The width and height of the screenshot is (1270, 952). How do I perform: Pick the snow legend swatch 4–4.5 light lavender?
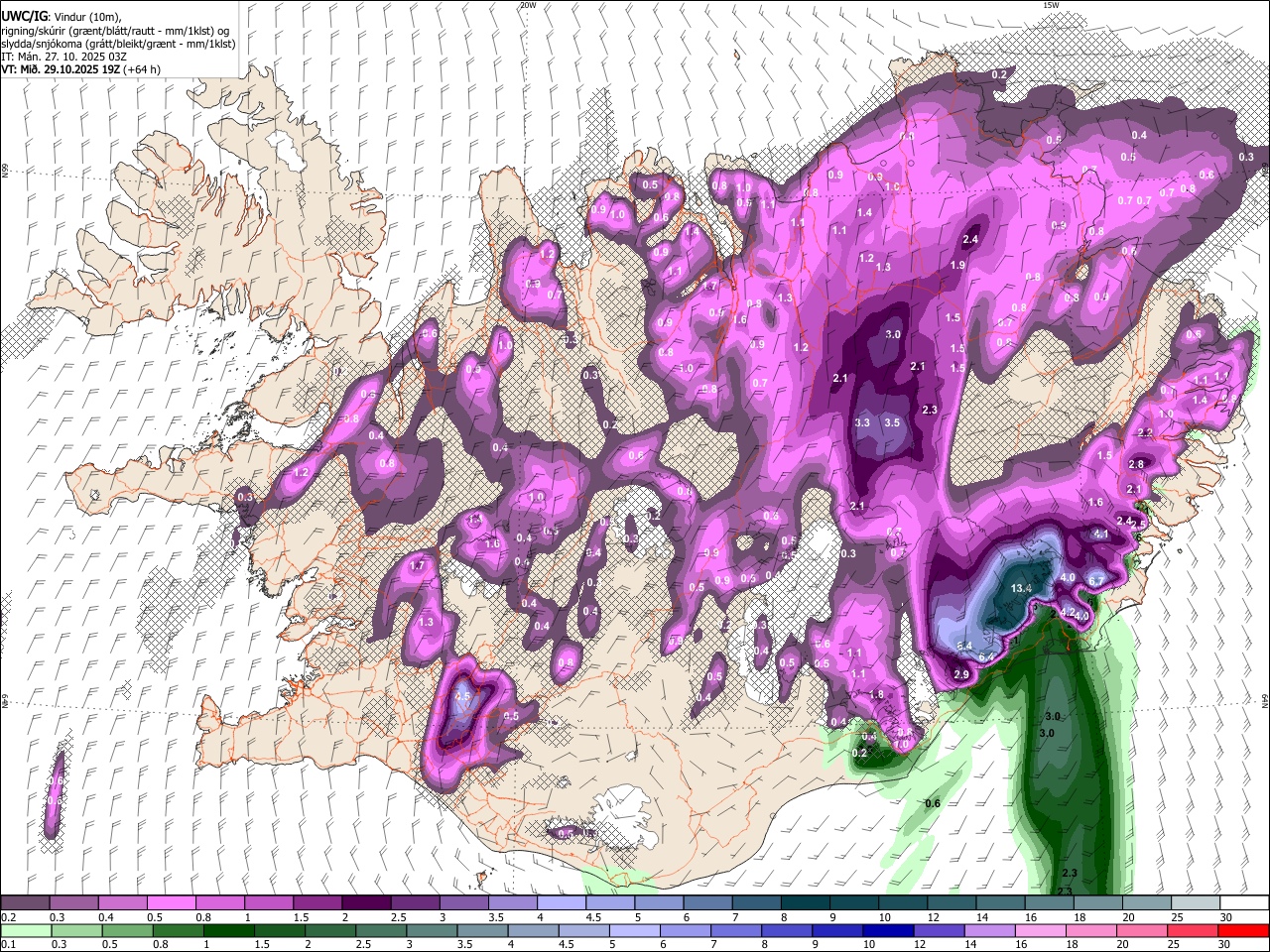pyautogui.click(x=560, y=903)
